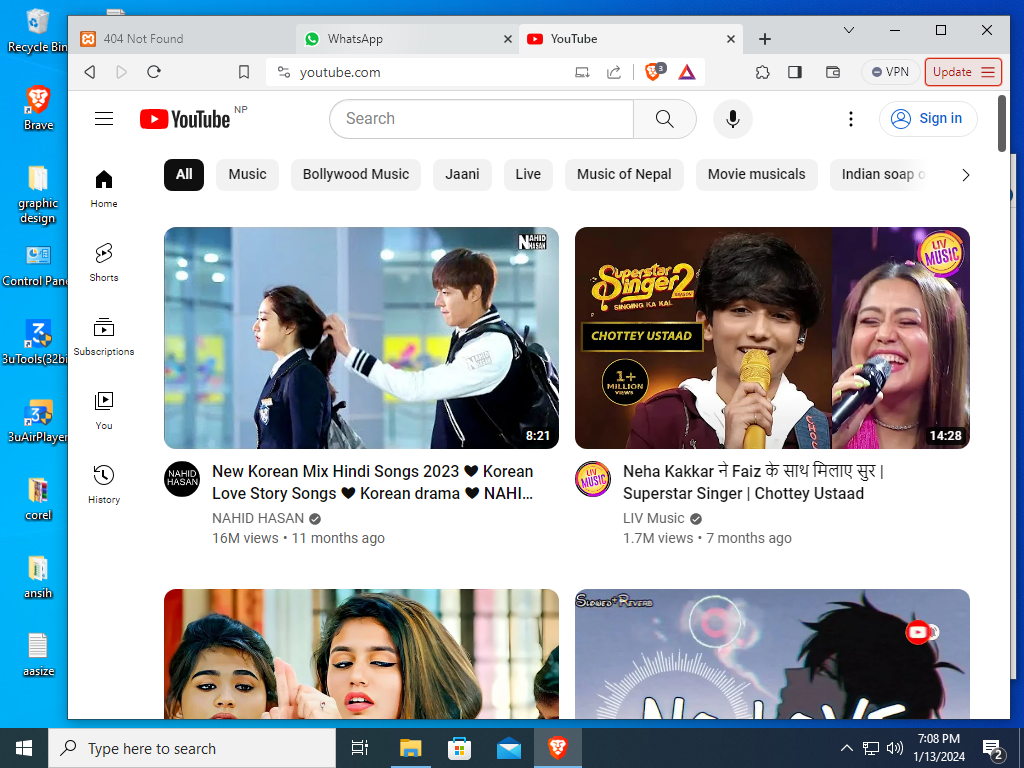Click the Sign in button
The width and height of the screenshot is (1024, 768).
pos(928,119)
